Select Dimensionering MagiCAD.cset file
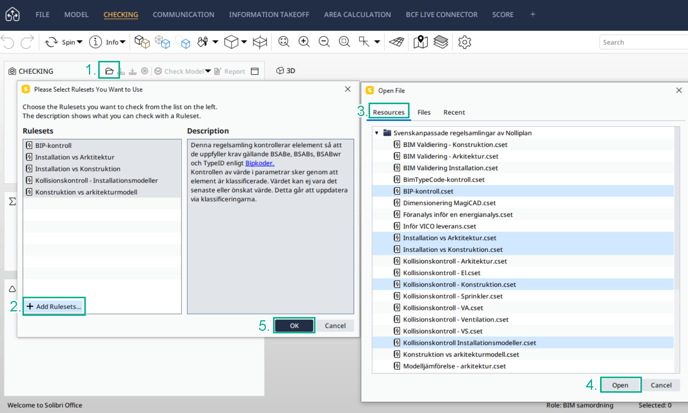The height and width of the screenshot is (413, 688). (523, 203)
